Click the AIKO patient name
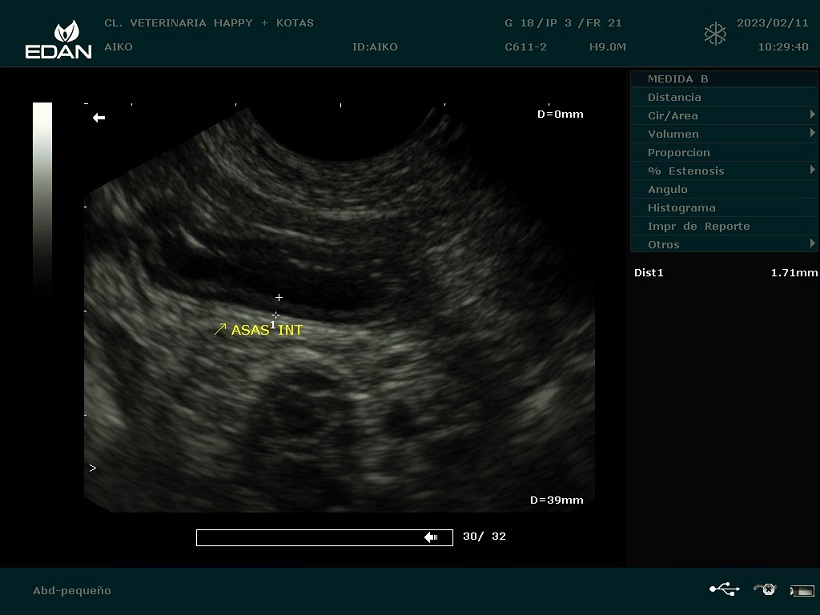This screenshot has height=615, width=820. [118, 47]
